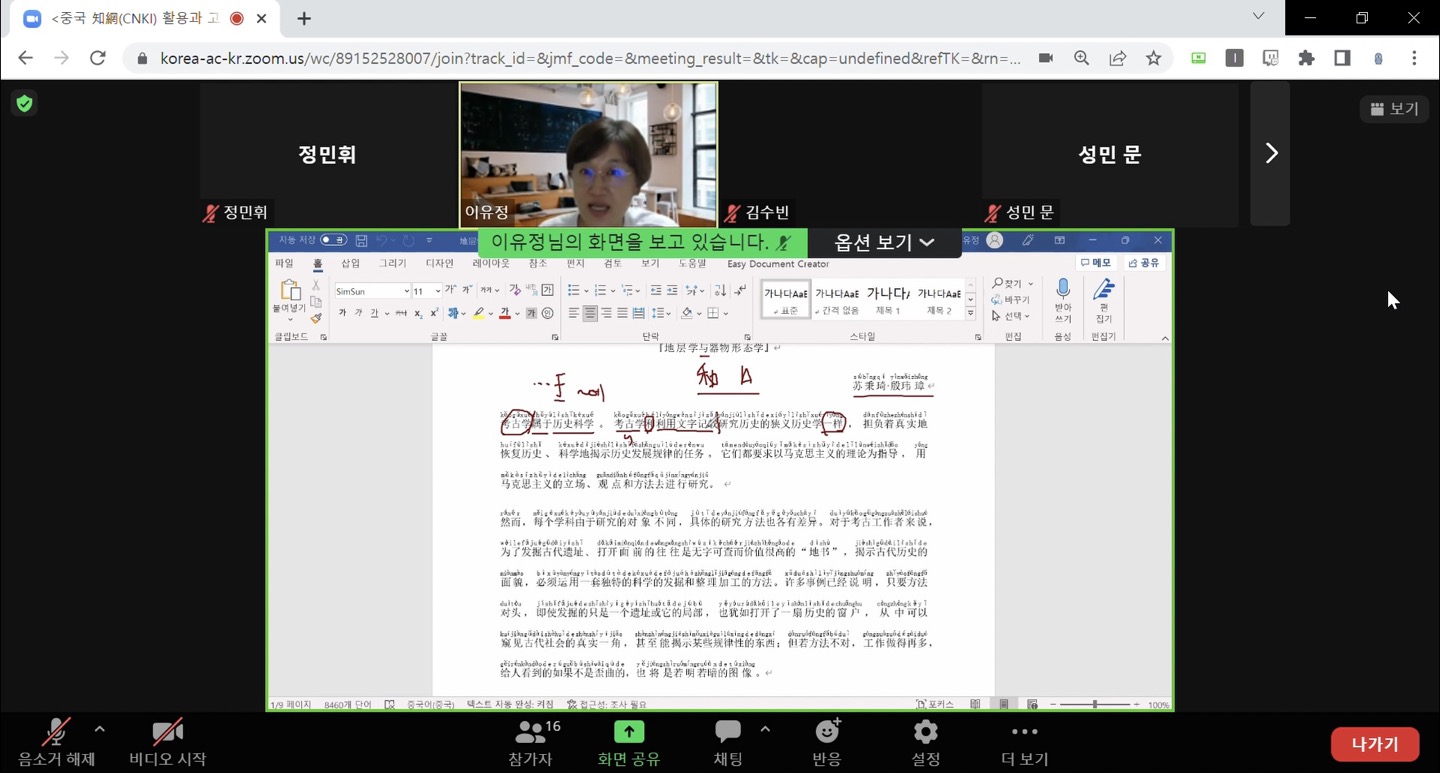Click the 보기 view button
The image size is (1440, 773).
click(x=1394, y=108)
